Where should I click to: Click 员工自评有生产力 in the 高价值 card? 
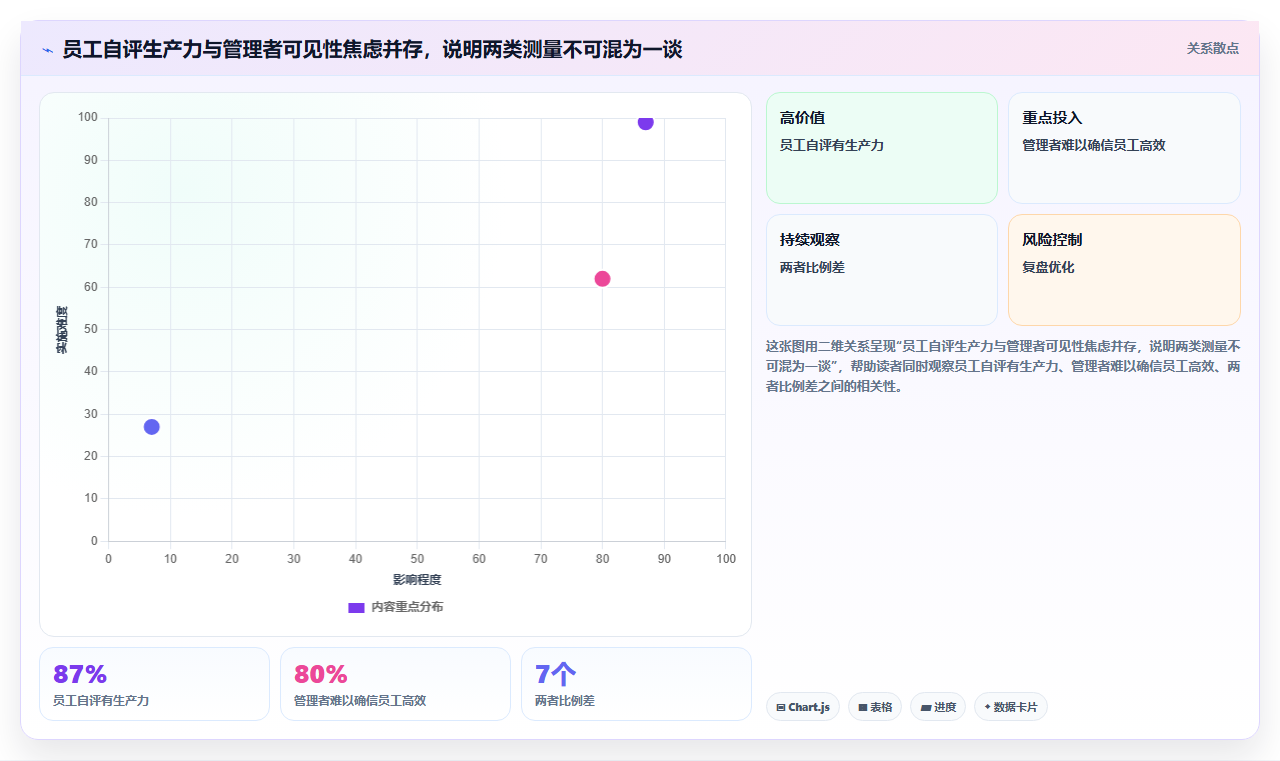click(832, 146)
